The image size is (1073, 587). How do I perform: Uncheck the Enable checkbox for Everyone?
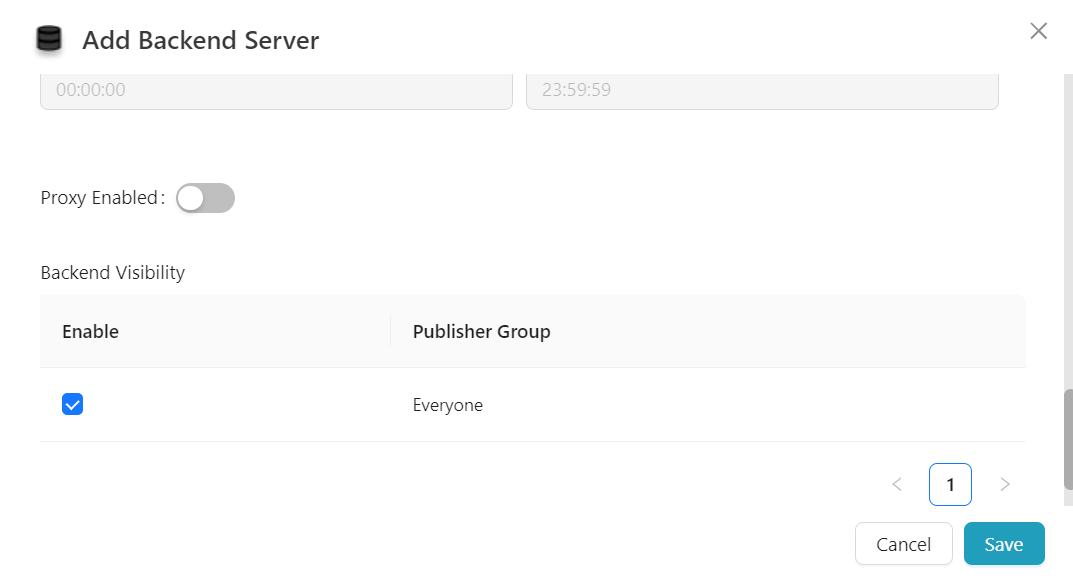coord(72,404)
